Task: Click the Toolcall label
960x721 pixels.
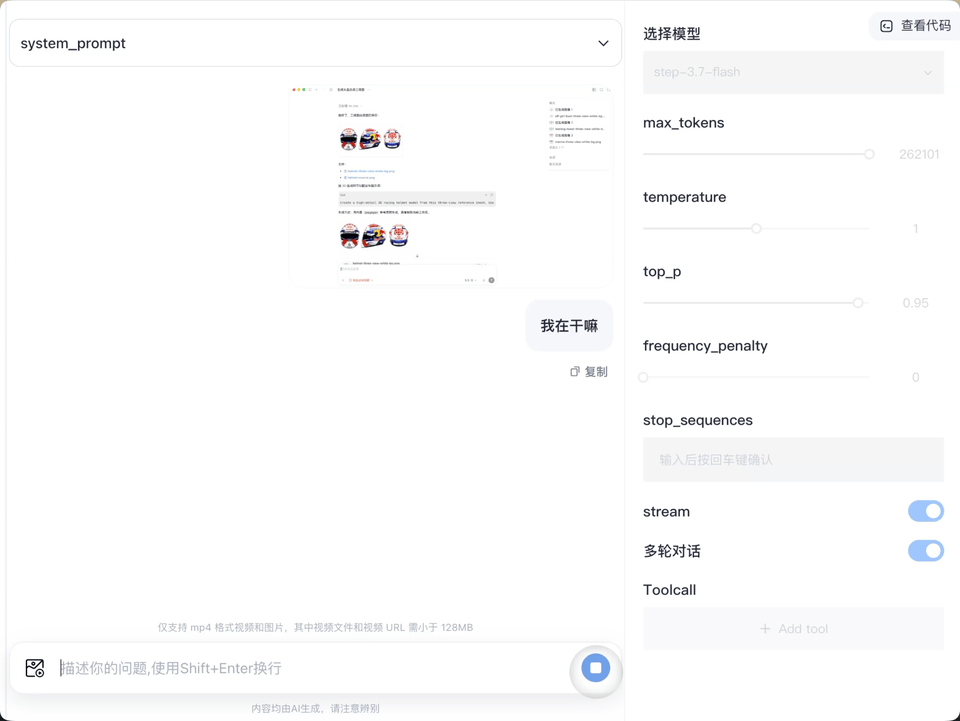Action: click(669, 590)
